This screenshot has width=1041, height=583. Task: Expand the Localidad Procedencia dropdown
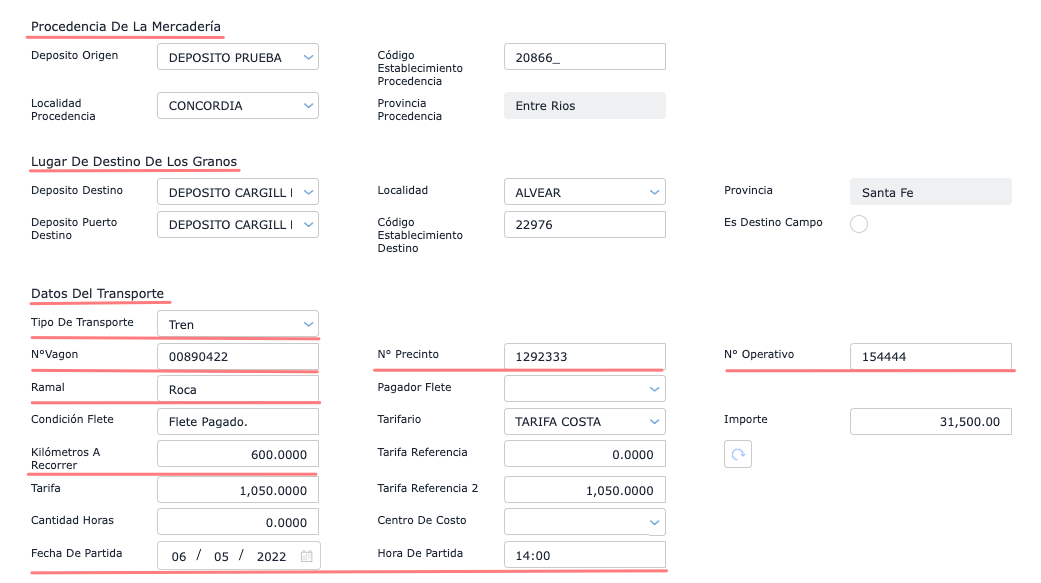tap(238, 105)
